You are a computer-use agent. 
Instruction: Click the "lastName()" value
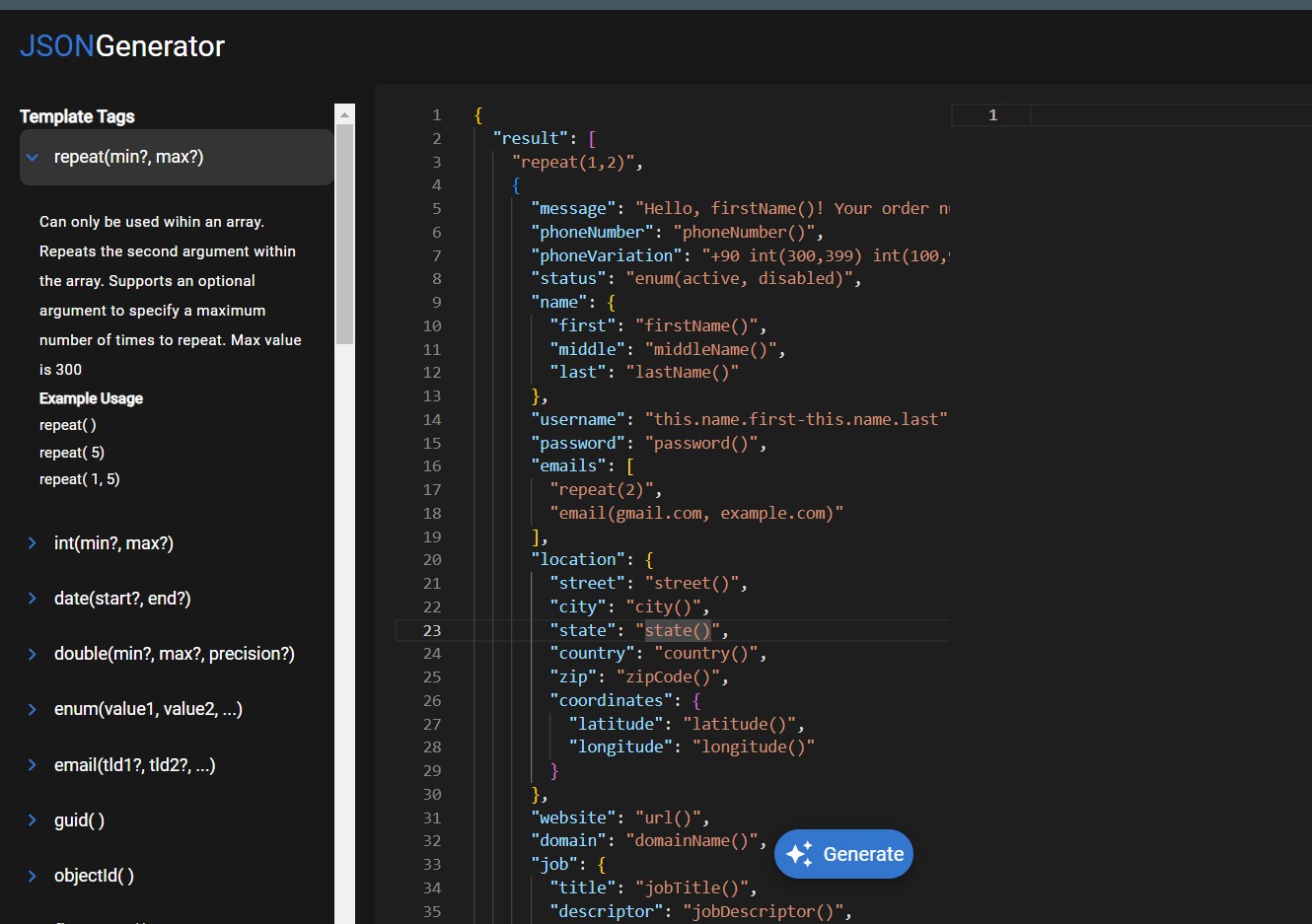(683, 373)
